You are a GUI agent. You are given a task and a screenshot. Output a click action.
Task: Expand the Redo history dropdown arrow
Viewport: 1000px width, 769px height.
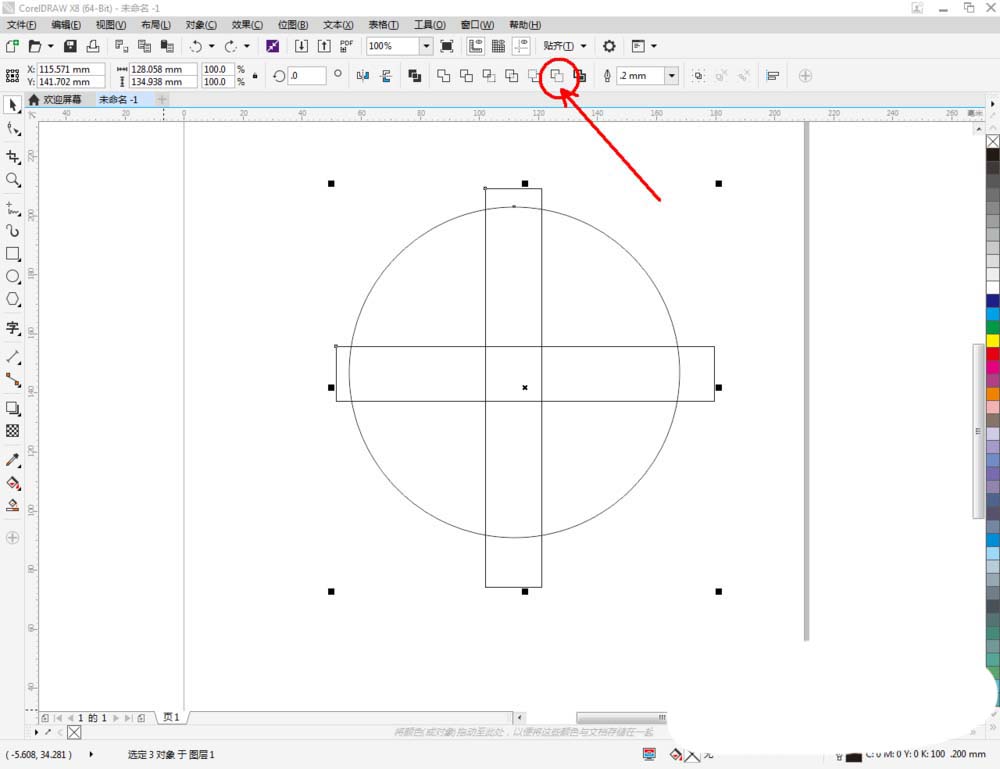point(246,46)
